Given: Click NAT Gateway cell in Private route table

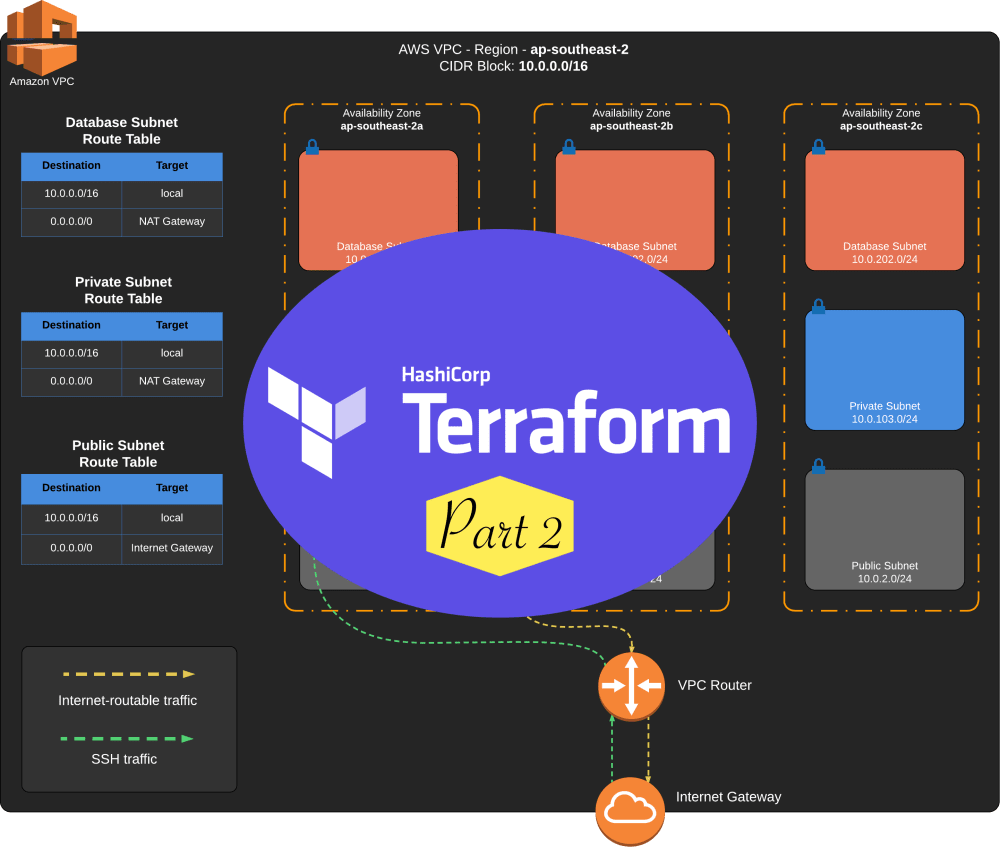Looking at the screenshot, I should click(172, 381).
